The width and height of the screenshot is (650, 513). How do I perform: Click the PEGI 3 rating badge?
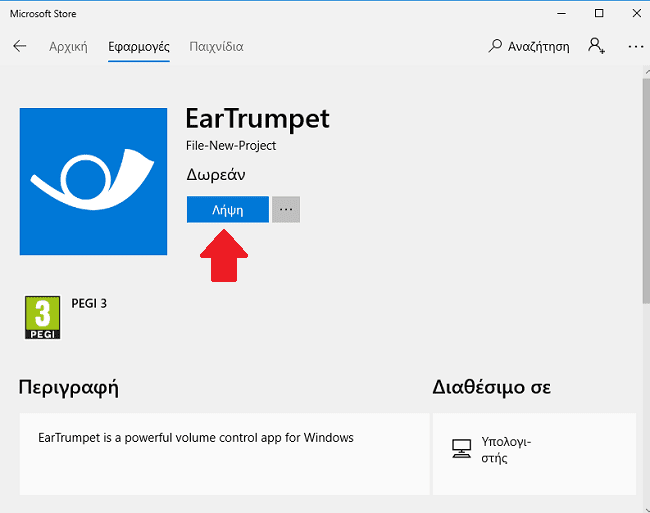pos(42,317)
